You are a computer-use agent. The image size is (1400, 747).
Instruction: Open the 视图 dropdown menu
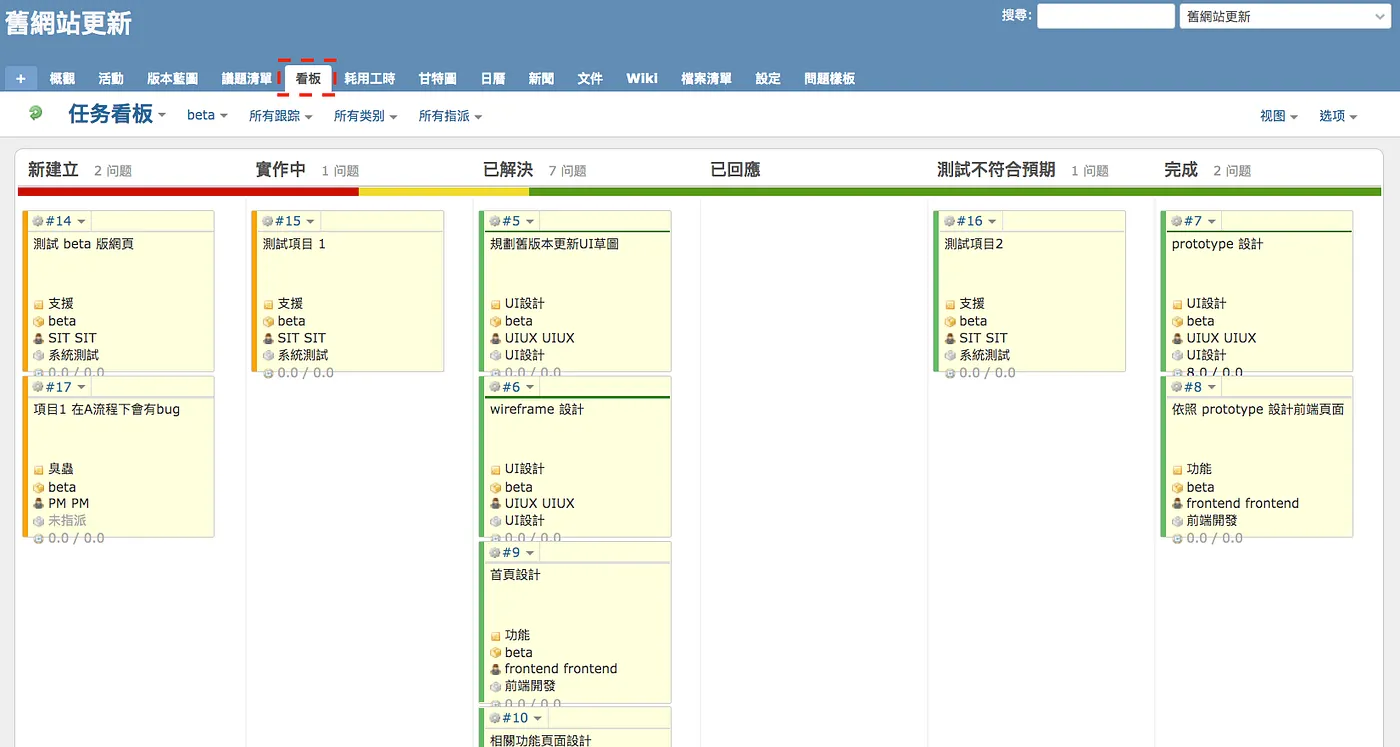pos(1279,116)
